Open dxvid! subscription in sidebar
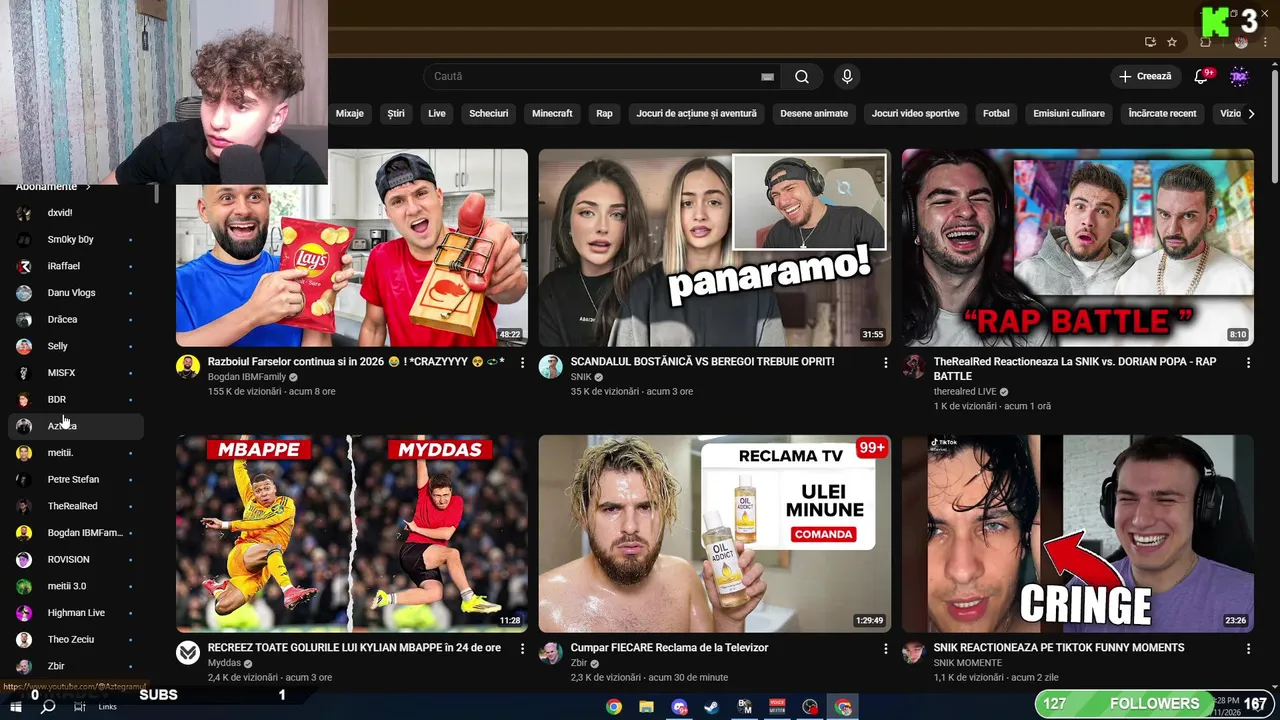Viewport: 1280px width, 720px height. click(76, 213)
